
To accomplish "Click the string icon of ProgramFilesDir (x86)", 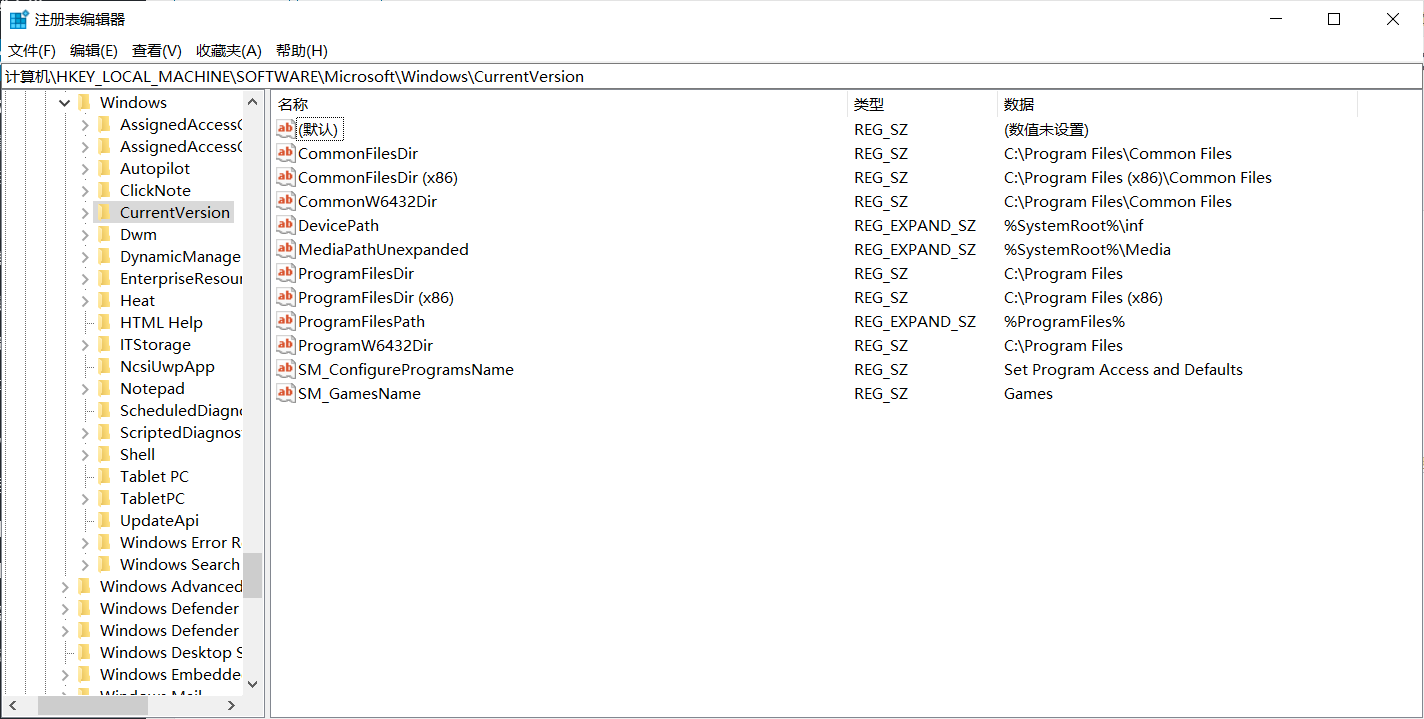I will click(286, 297).
